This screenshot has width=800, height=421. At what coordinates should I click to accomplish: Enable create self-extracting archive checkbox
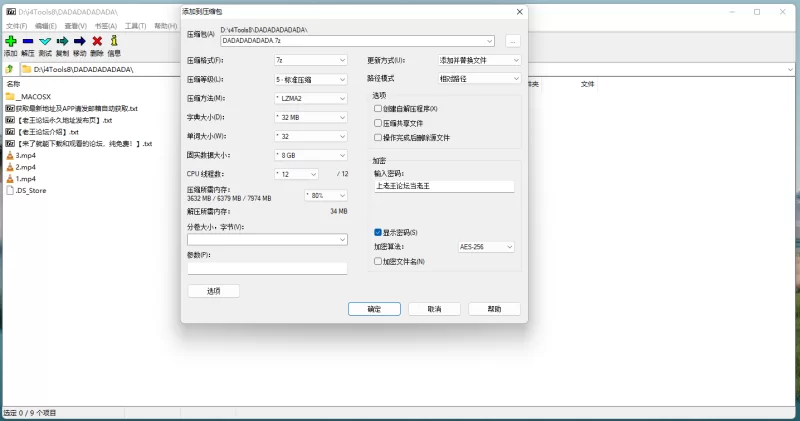pyautogui.click(x=378, y=109)
